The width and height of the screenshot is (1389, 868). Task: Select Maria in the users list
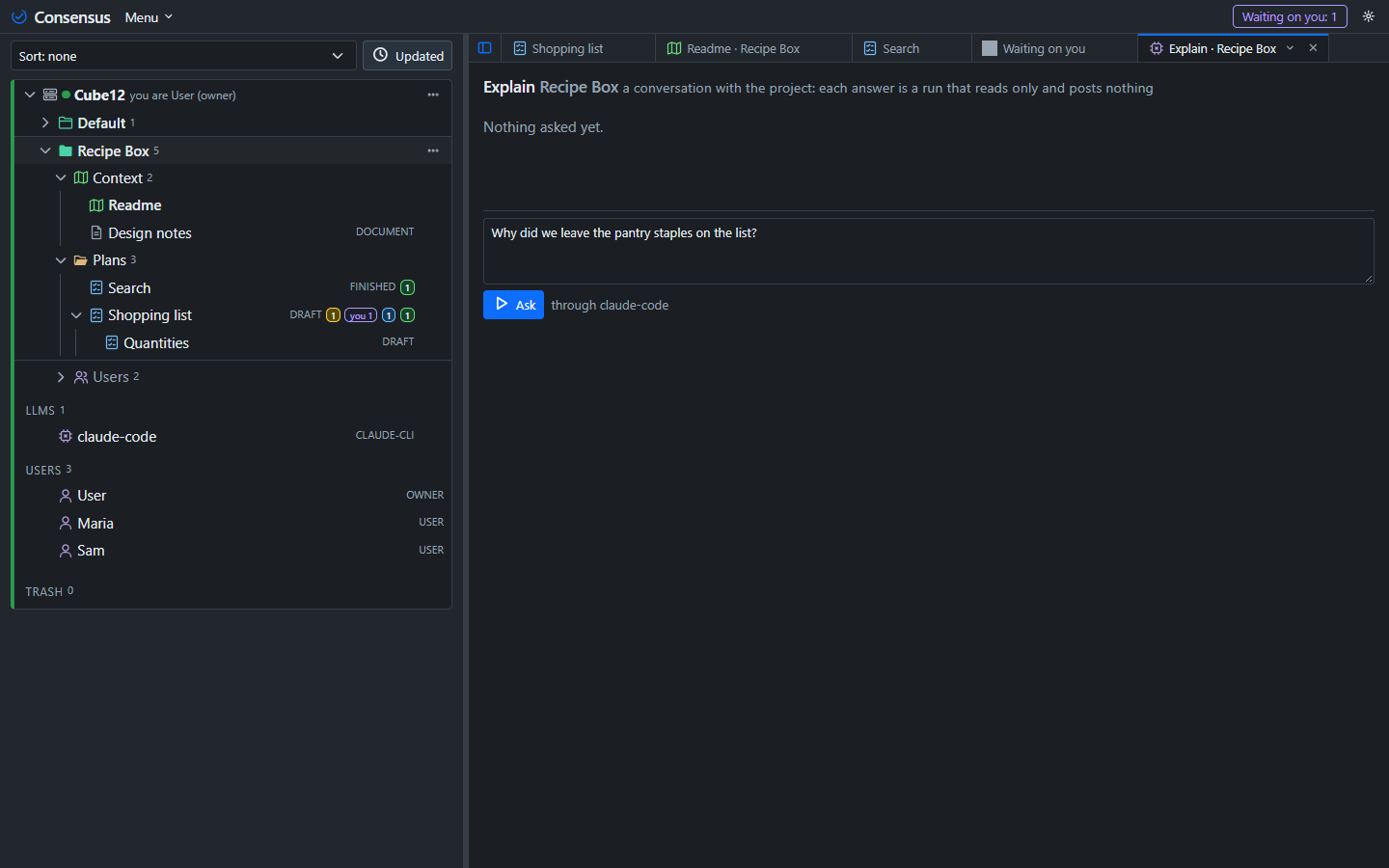click(x=95, y=523)
